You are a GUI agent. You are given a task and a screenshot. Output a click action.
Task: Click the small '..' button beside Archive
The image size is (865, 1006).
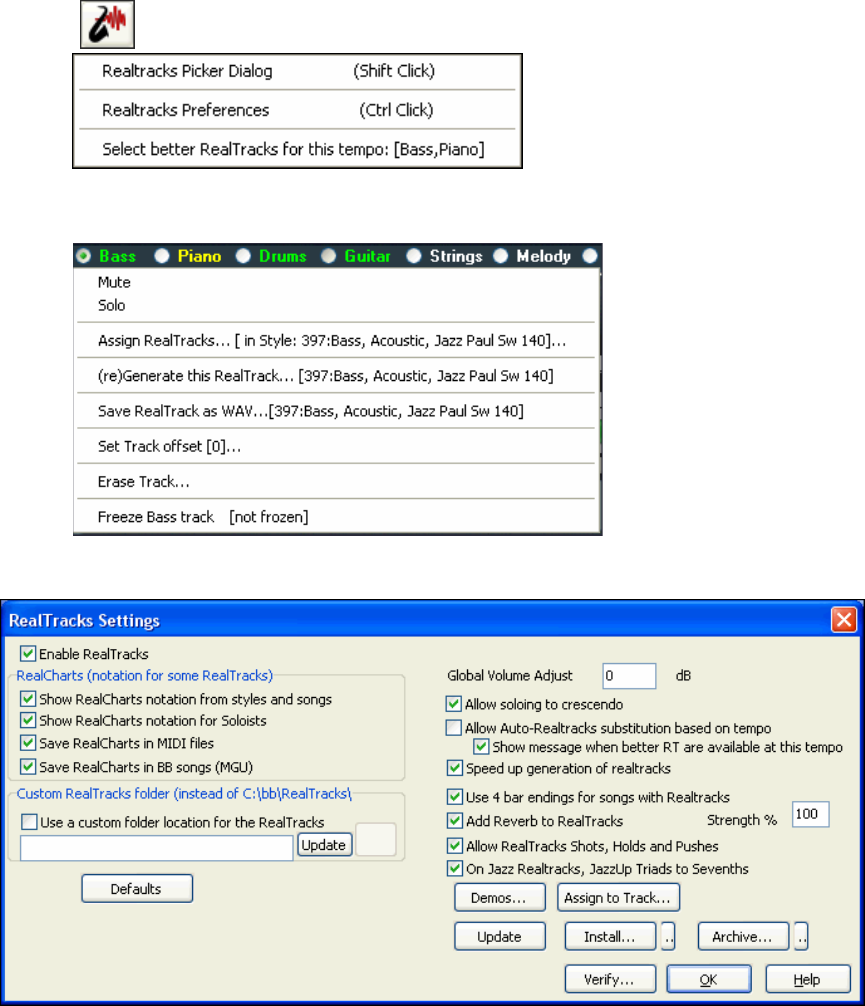pyautogui.click(x=801, y=937)
